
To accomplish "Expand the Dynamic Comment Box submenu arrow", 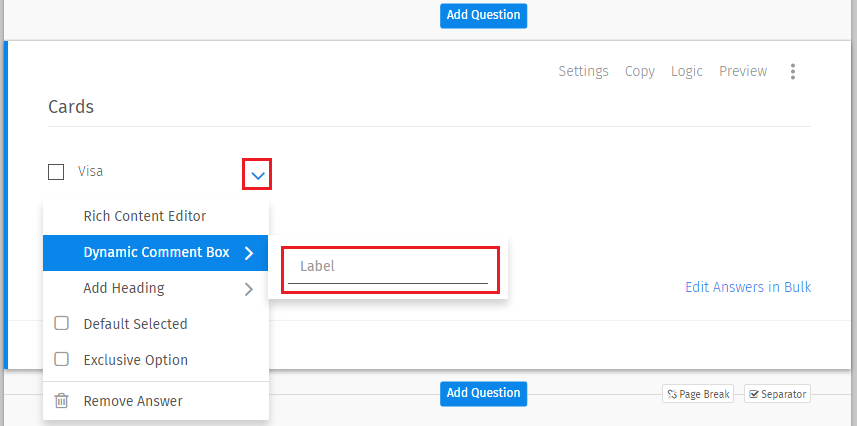I will pyautogui.click(x=249, y=253).
